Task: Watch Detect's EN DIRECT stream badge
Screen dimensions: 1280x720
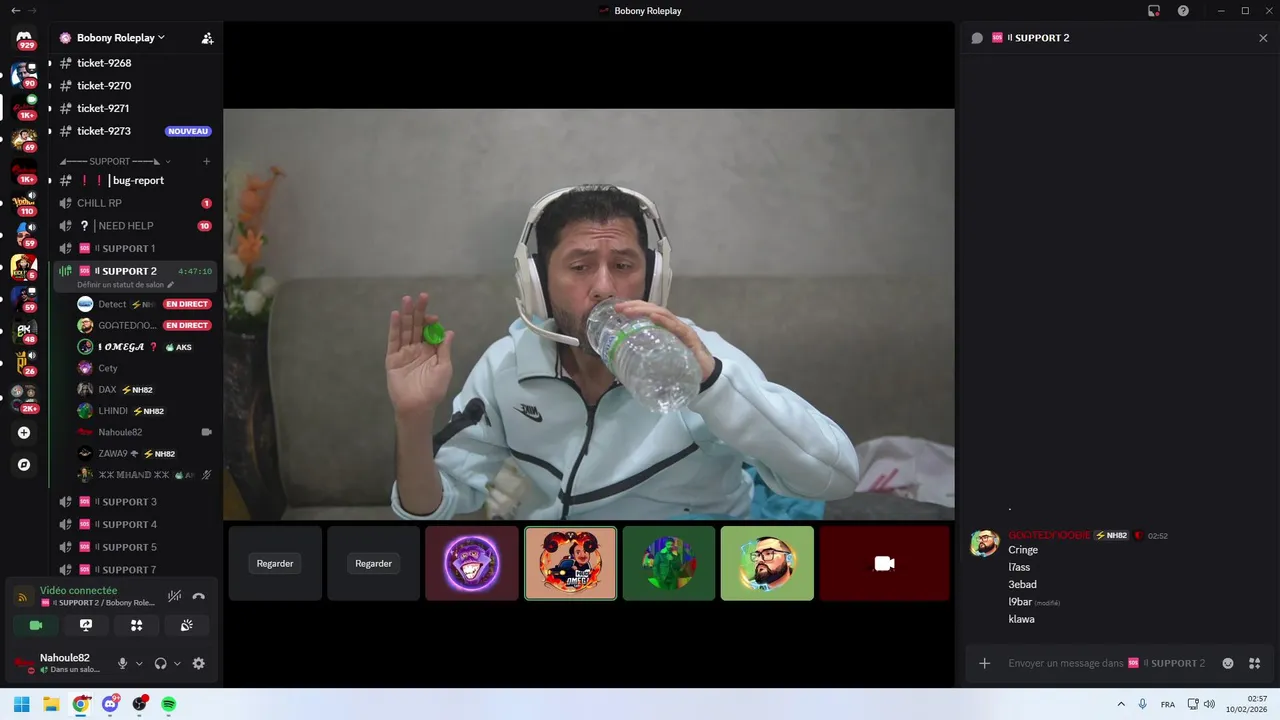Action: pos(187,304)
